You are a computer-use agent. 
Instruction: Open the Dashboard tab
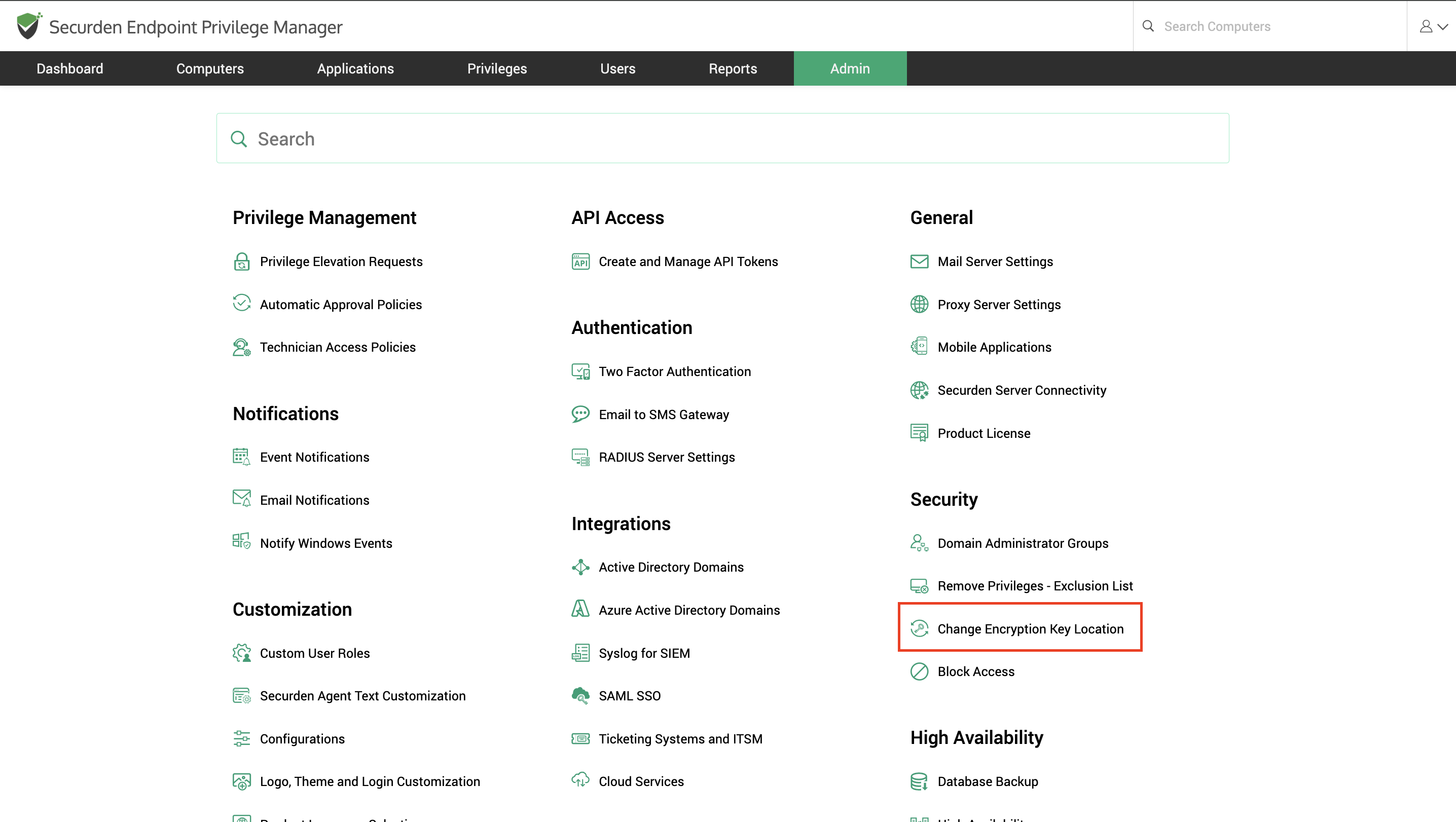pyautogui.click(x=69, y=68)
